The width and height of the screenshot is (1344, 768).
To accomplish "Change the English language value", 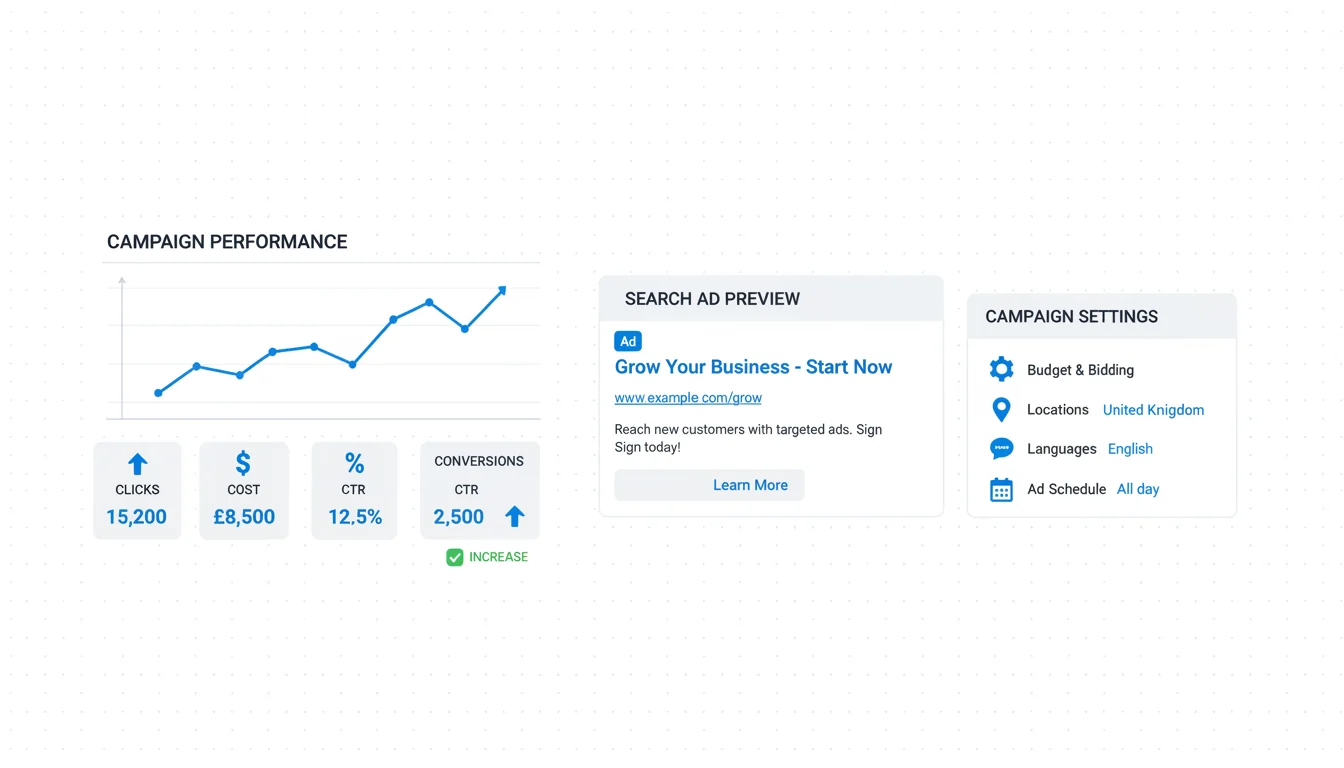I will 1130,449.
